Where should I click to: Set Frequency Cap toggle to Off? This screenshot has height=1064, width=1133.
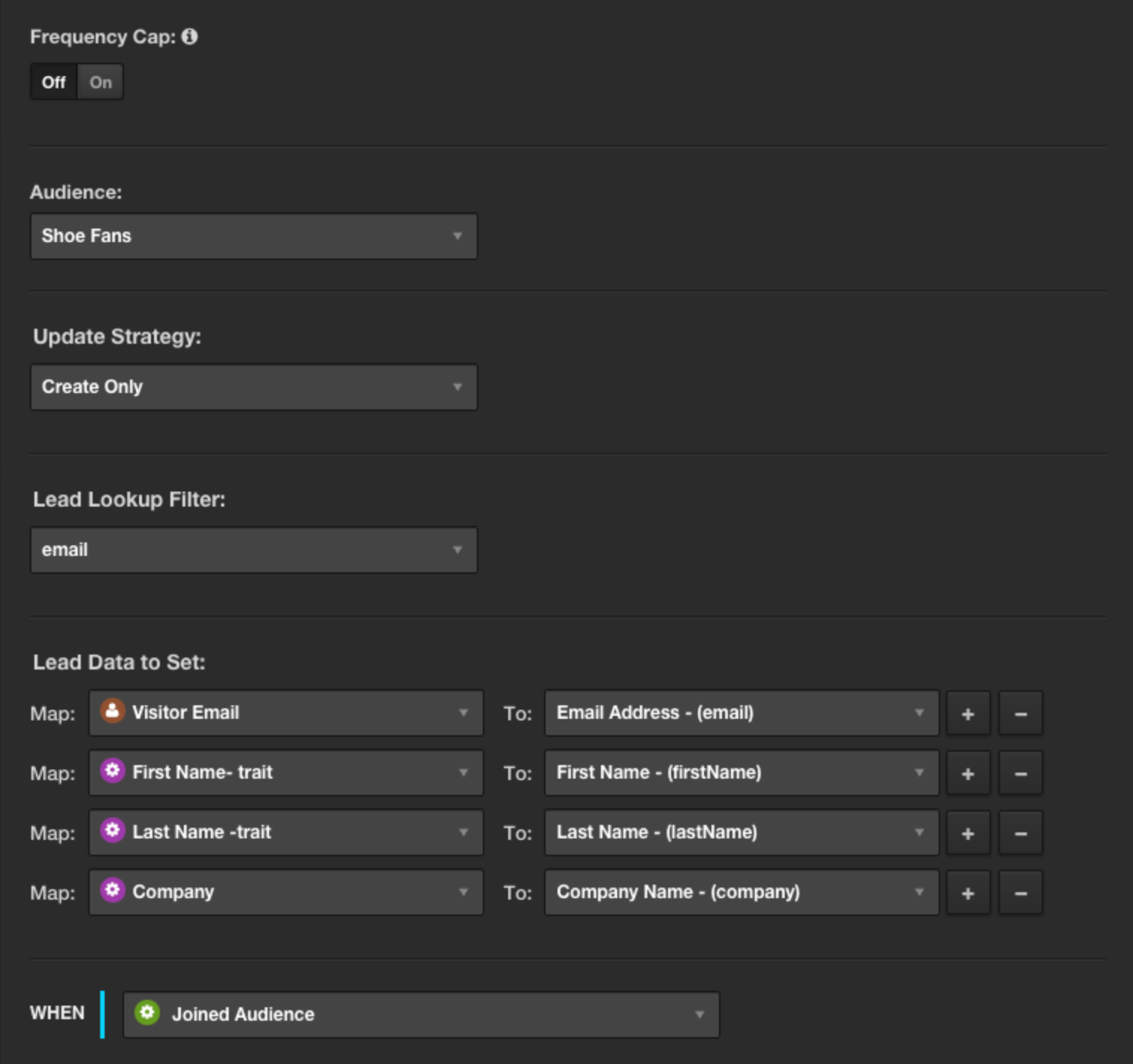click(x=53, y=82)
